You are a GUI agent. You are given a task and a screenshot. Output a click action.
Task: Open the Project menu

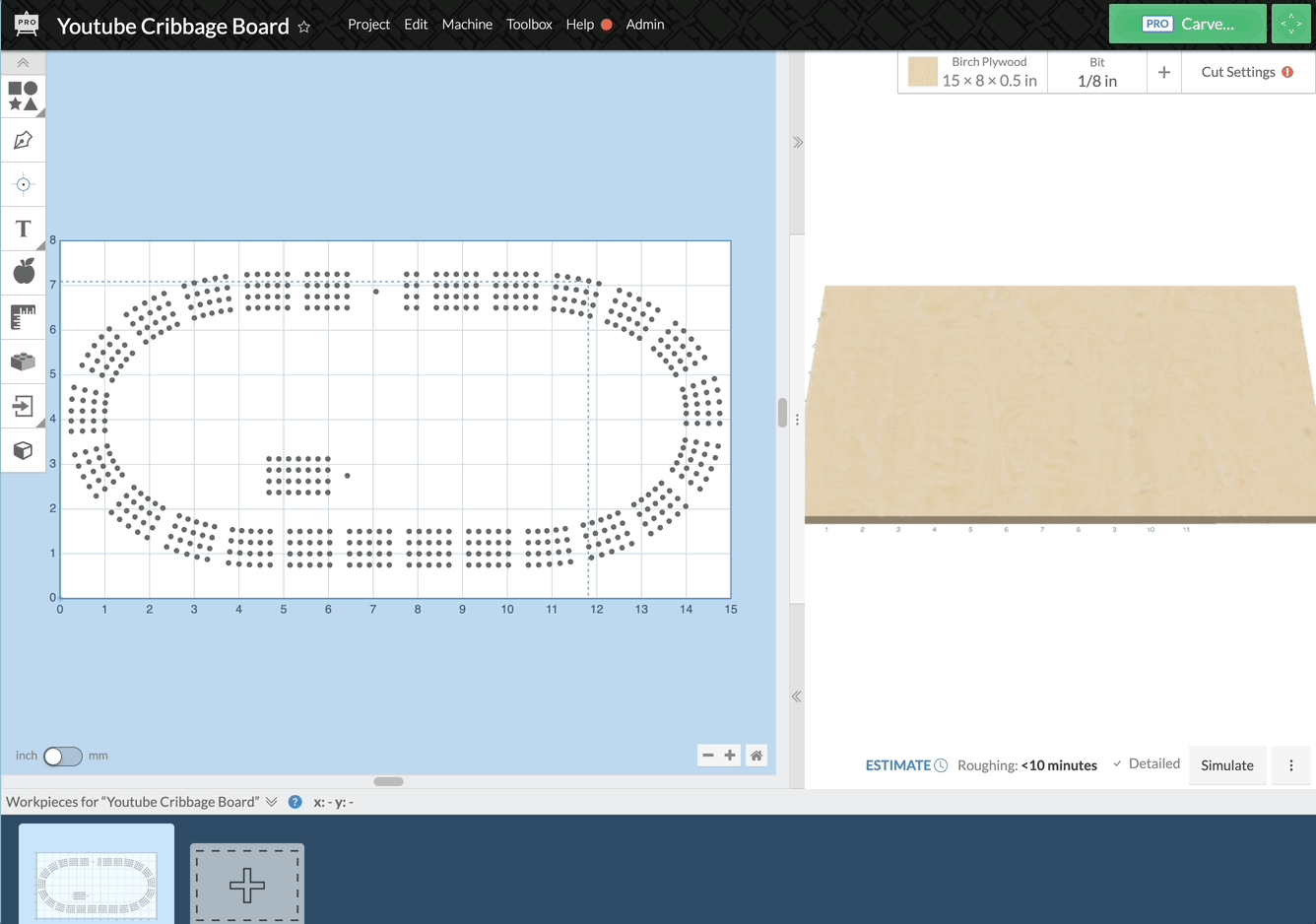[368, 25]
